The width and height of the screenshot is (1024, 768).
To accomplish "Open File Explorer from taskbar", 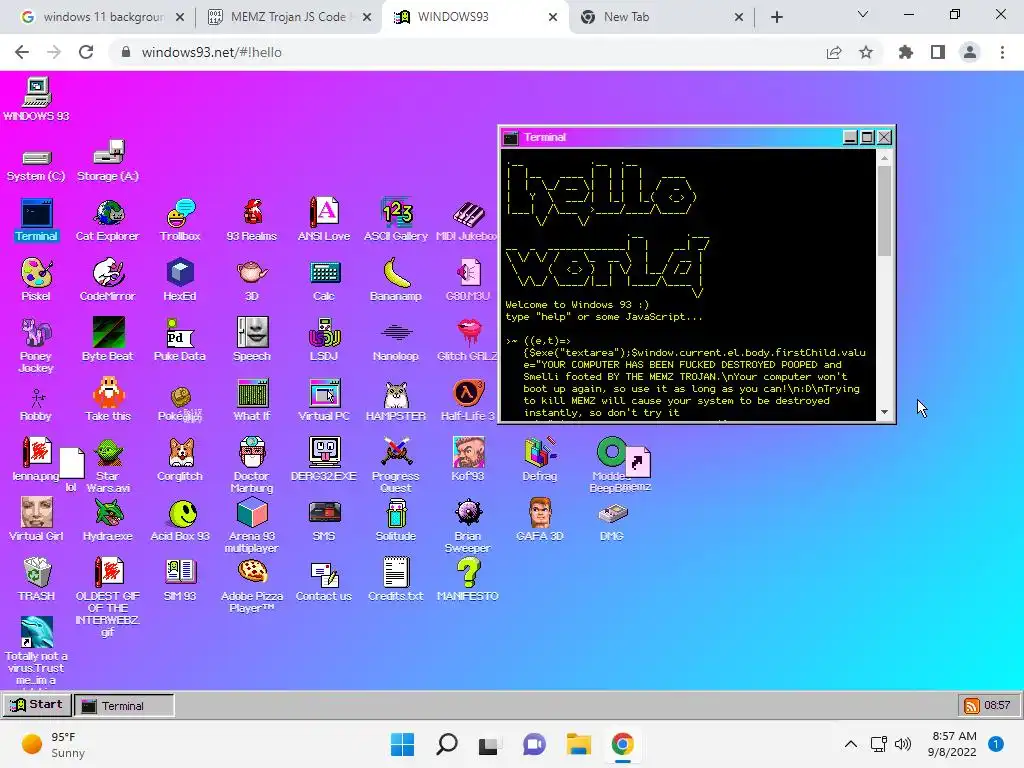I will pos(578,744).
